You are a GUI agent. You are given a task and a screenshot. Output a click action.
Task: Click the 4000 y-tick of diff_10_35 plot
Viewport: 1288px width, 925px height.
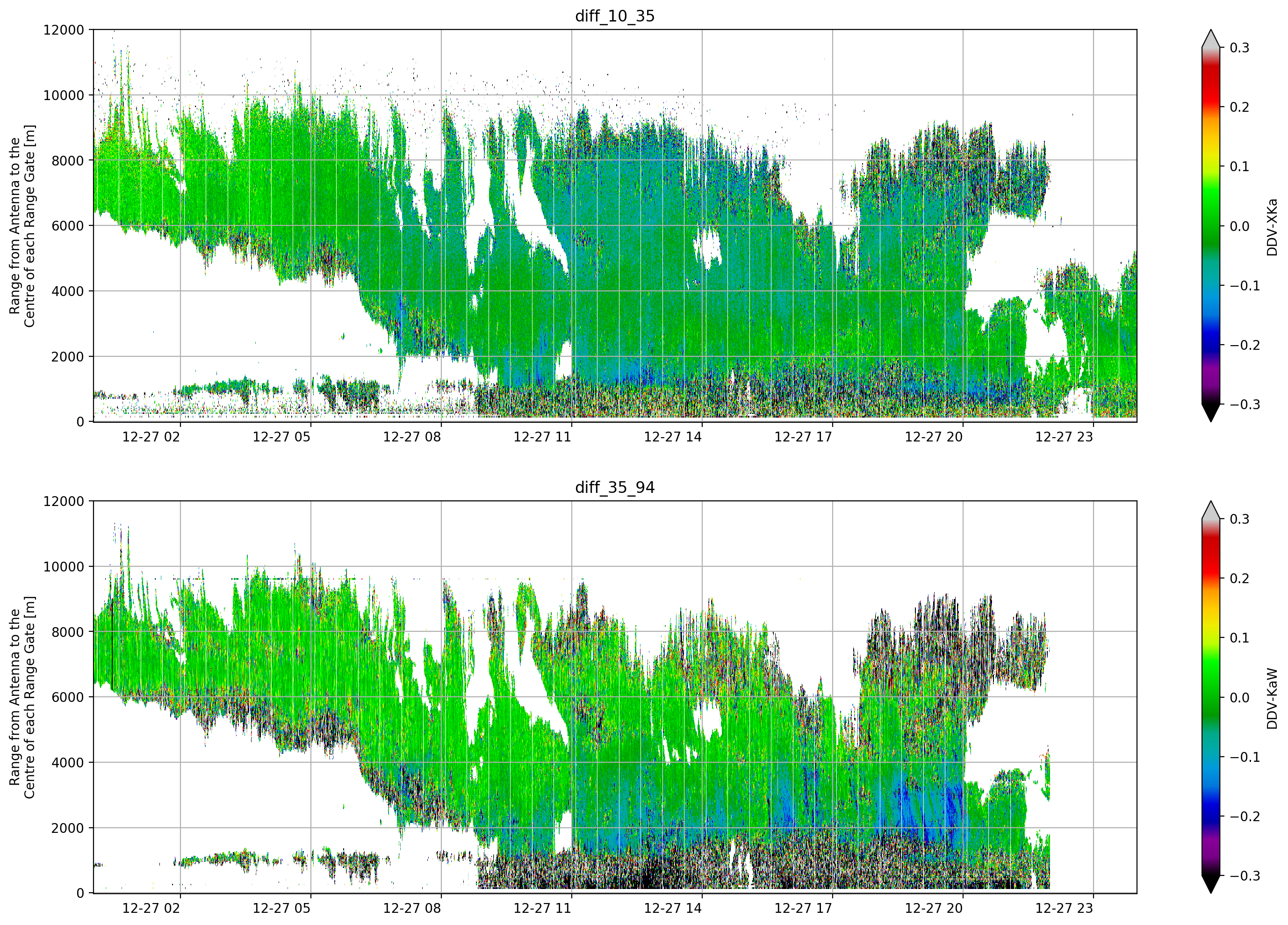(68, 291)
